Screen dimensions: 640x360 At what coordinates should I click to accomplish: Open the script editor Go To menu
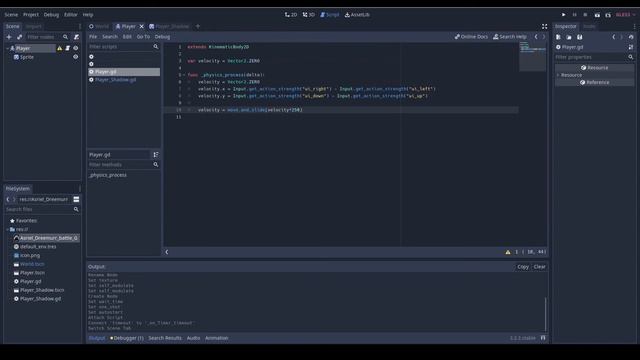[x=143, y=37]
